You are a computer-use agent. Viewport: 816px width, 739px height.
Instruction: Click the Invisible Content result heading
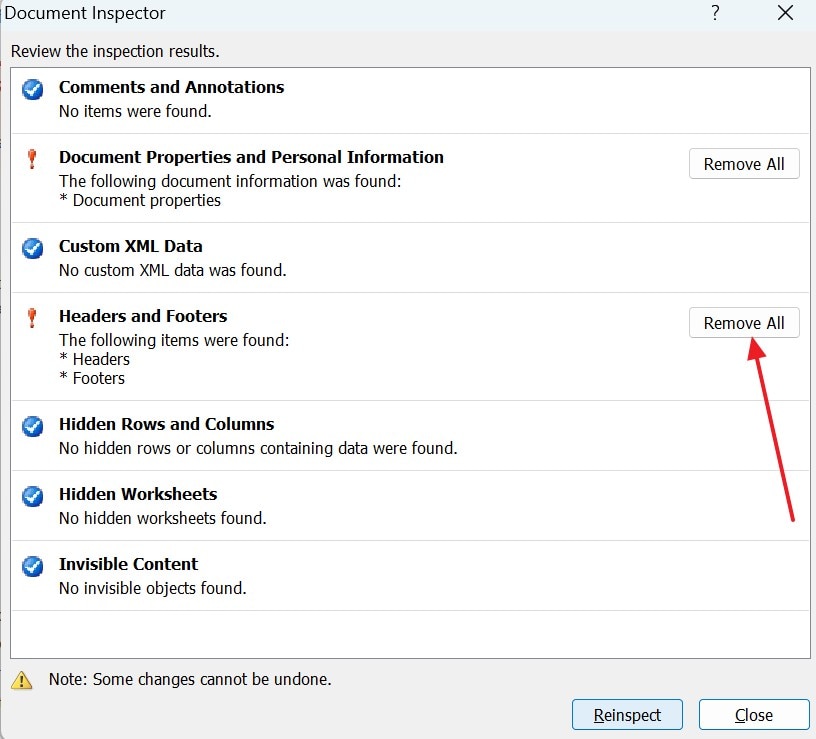(128, 564)
